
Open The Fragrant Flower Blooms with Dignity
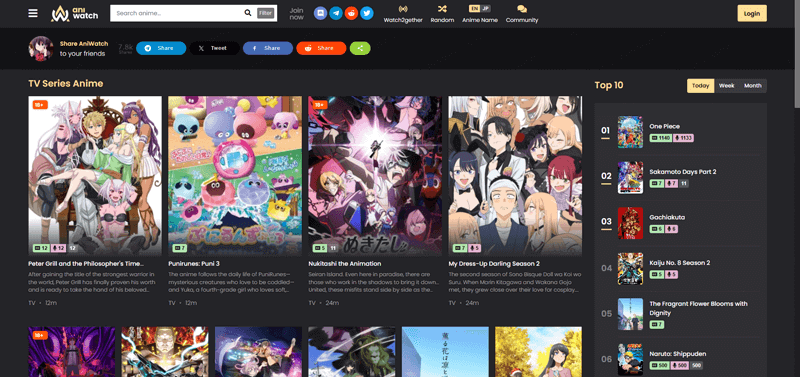698,308
